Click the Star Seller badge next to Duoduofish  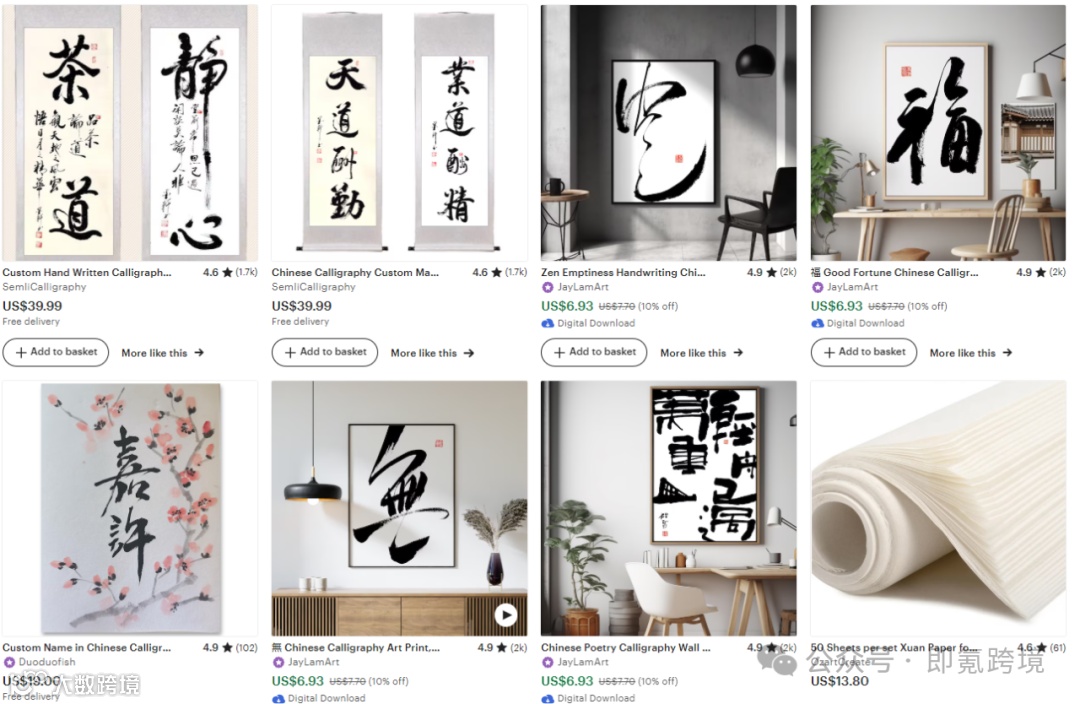[10, 662]
